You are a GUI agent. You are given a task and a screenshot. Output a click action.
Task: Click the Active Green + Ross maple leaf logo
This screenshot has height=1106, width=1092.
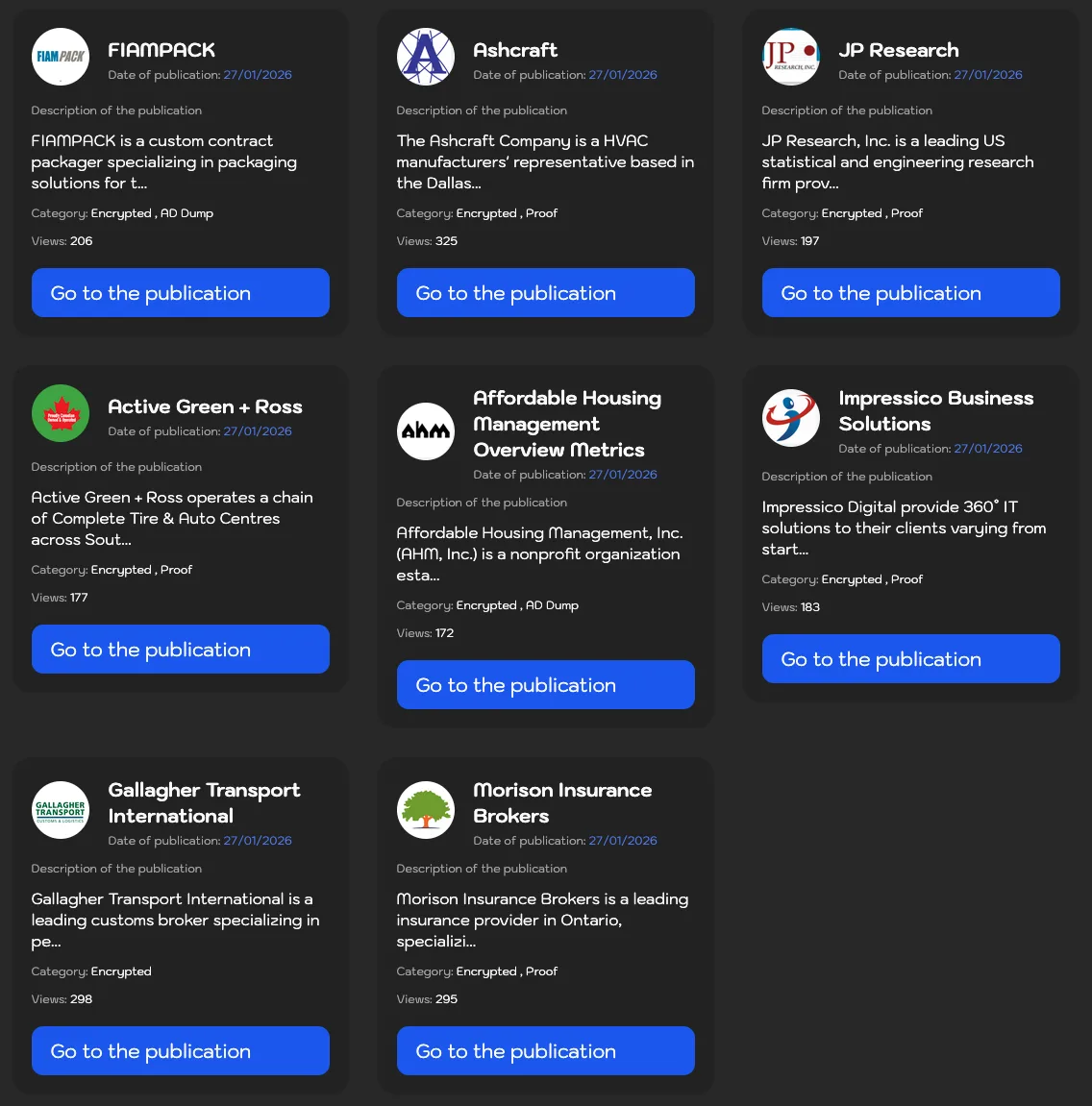[x=61, y=413]
